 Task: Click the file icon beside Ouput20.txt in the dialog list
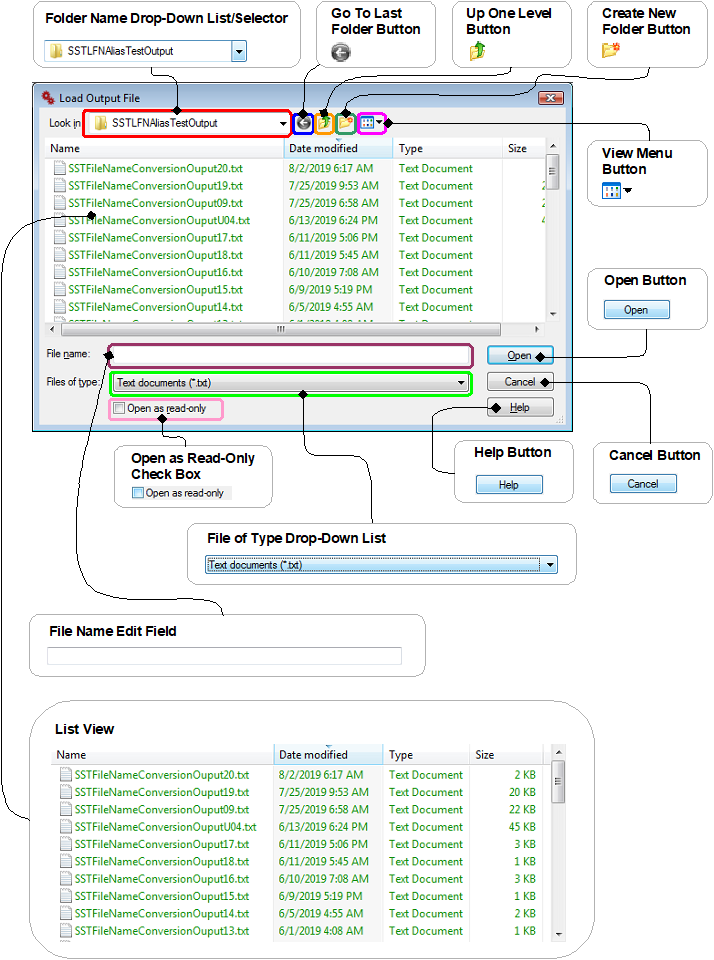(x=59, y=168)
